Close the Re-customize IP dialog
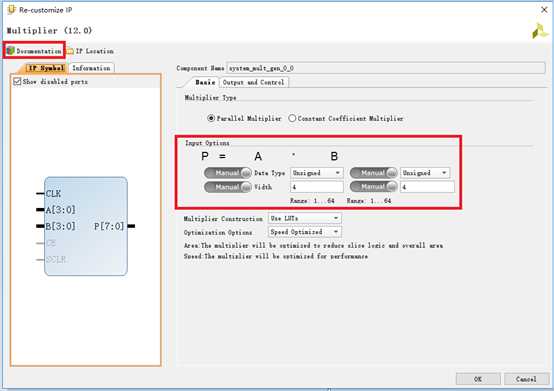This screenshot has height=391, width=554. point(544,10)
